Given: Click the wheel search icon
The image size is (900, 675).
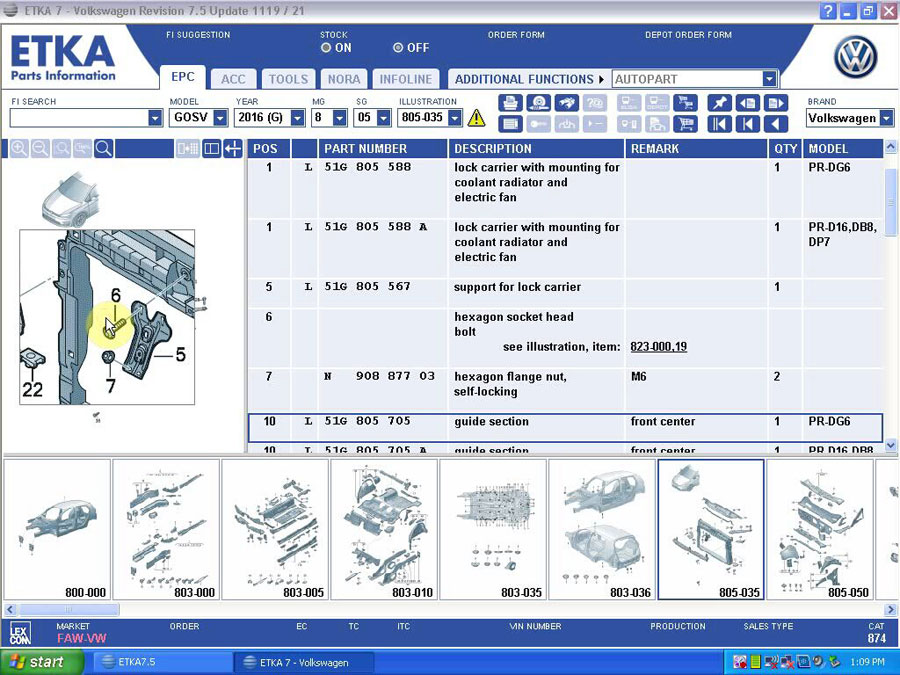Looking at the screenshot, I should coord(538,103).
